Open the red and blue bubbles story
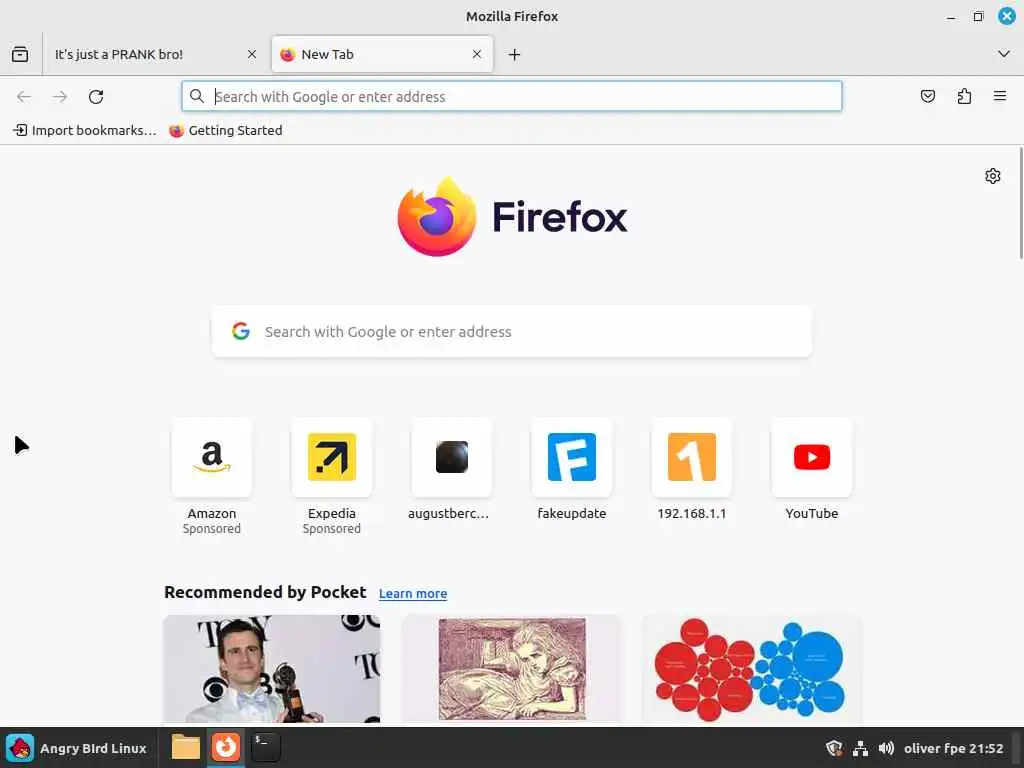1024x768 pixels. [x=751, y=669]
